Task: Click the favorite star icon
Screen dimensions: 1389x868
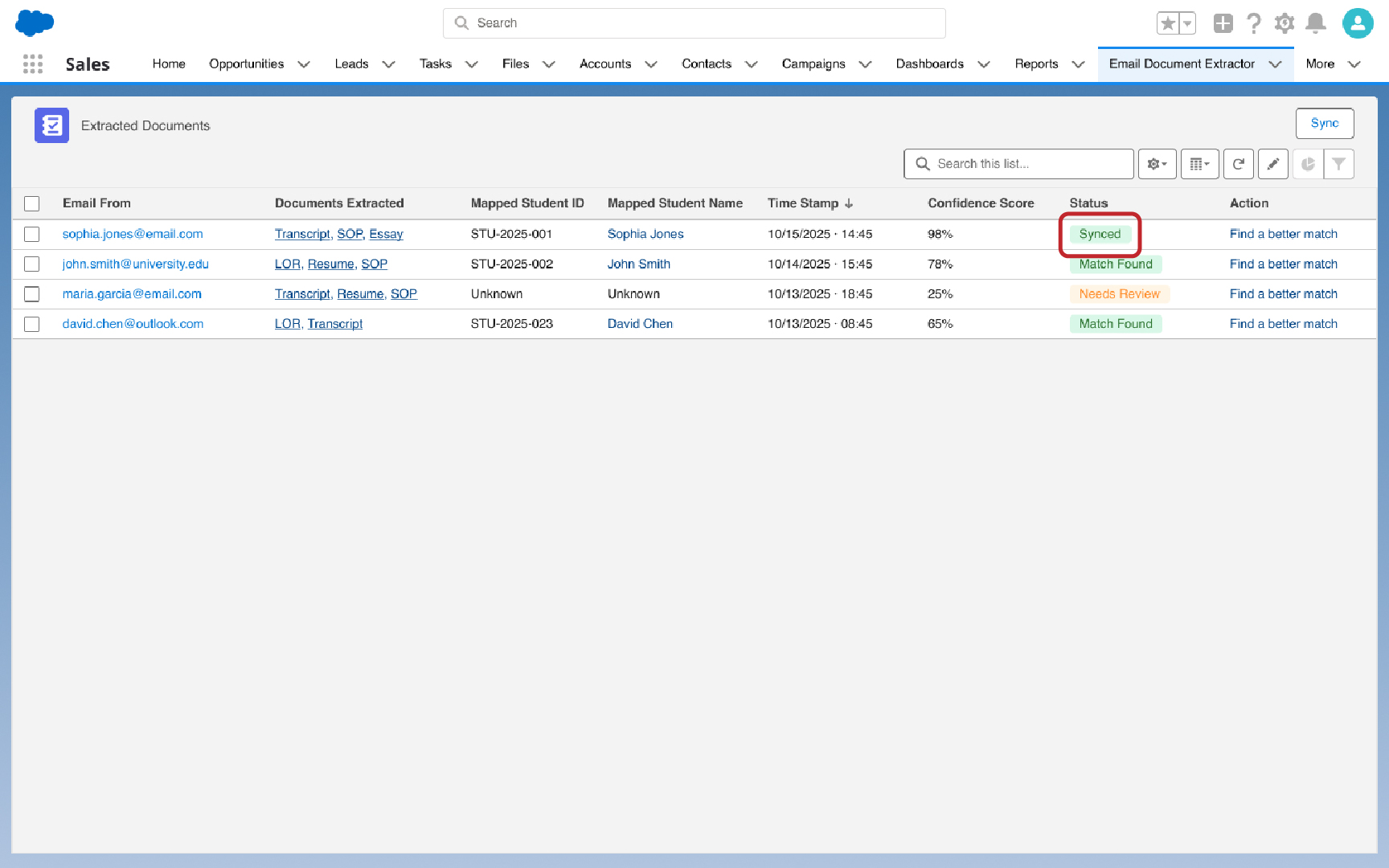Action: 1167,23
